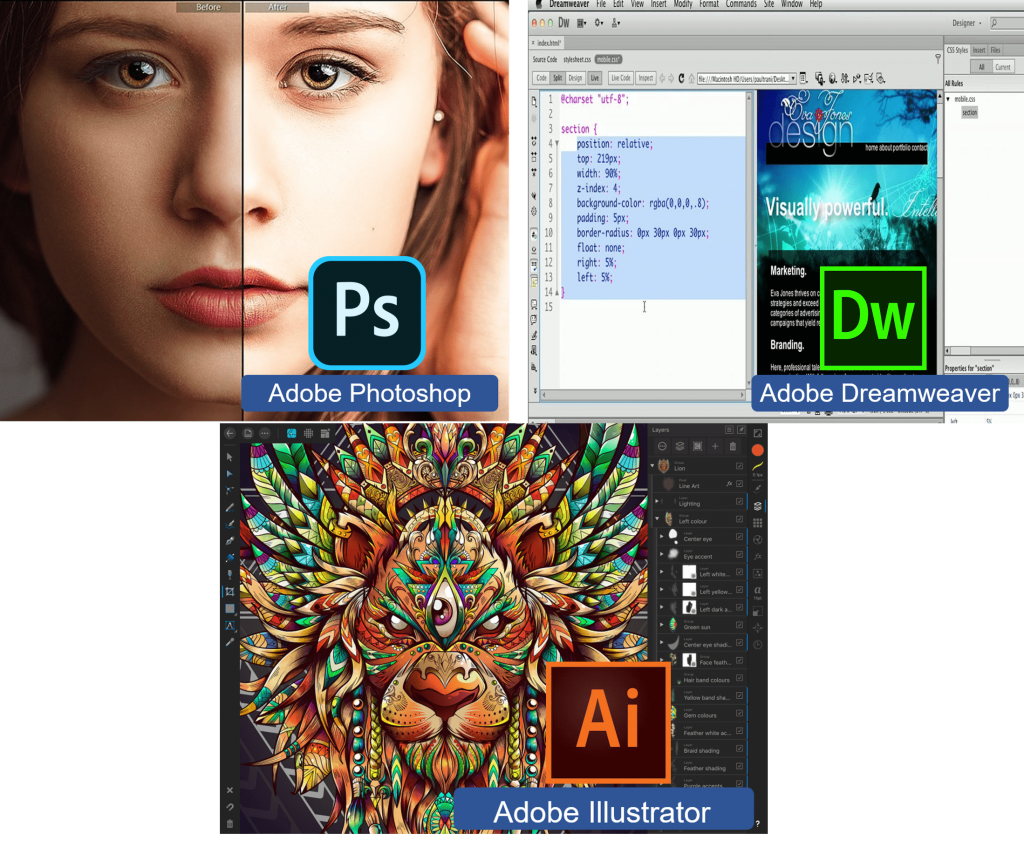Image resolution: width=1024 pixels, height=847 pixels.
Task: Click the Apple menu in the Dreamweaver menu bar
Action: tap(539, 4)
